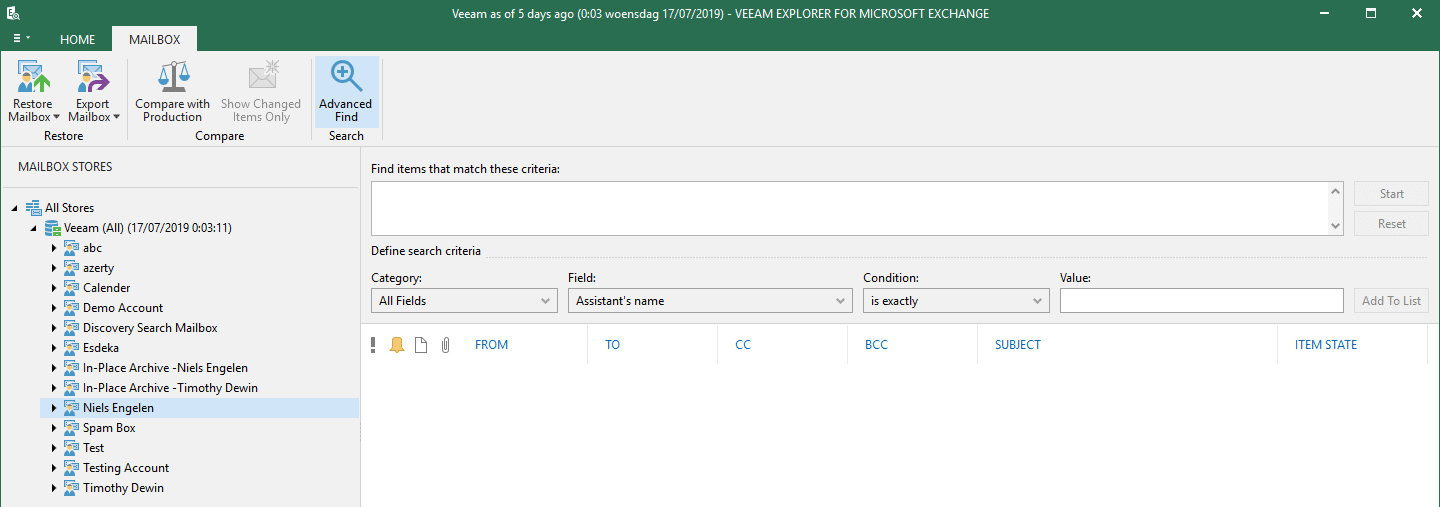Expand In-Place Archive -Timothy Dewin node
This screenshot has width=1440, height=507.
54,388
